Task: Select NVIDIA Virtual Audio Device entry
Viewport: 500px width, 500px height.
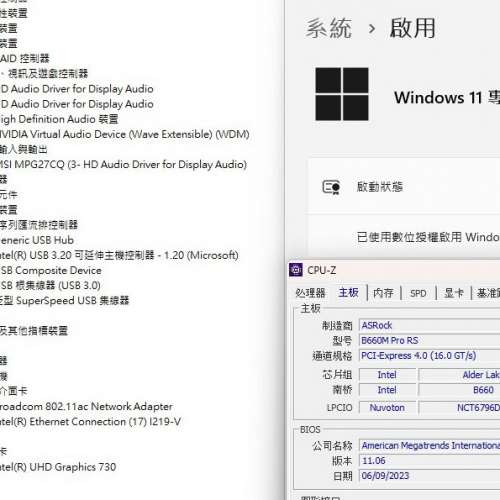Action: click(125, 134)
